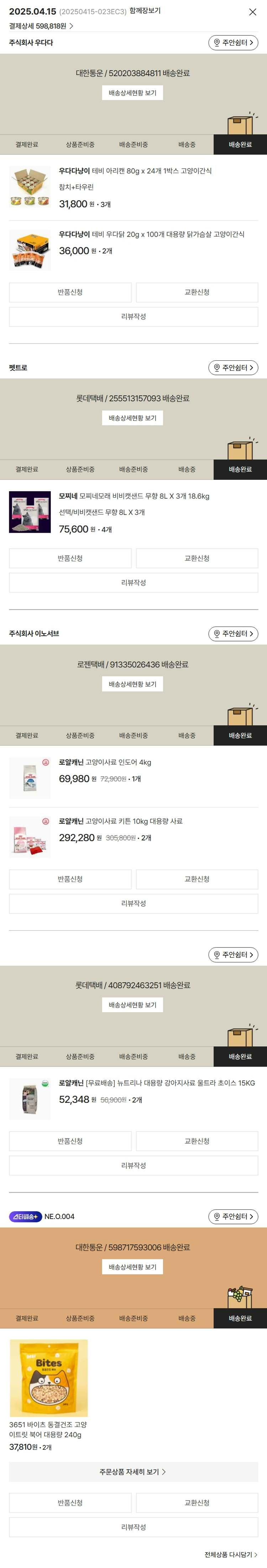View delivery status for 롯데택배 255513157093
Viewport: 267px width, 1568px height.
coord(132,418)
